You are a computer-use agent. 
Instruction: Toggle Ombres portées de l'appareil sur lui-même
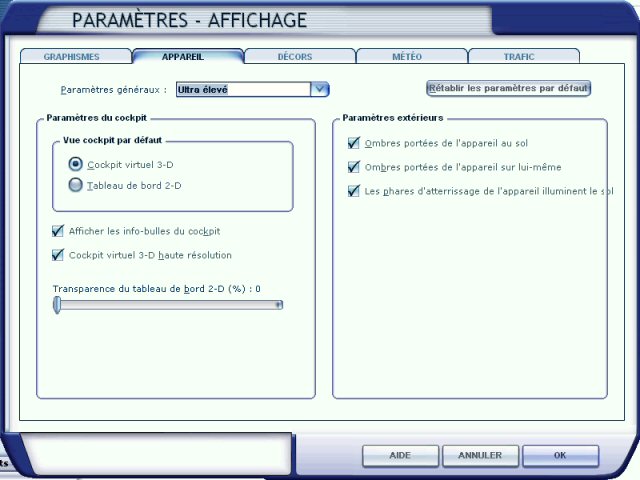353,167
